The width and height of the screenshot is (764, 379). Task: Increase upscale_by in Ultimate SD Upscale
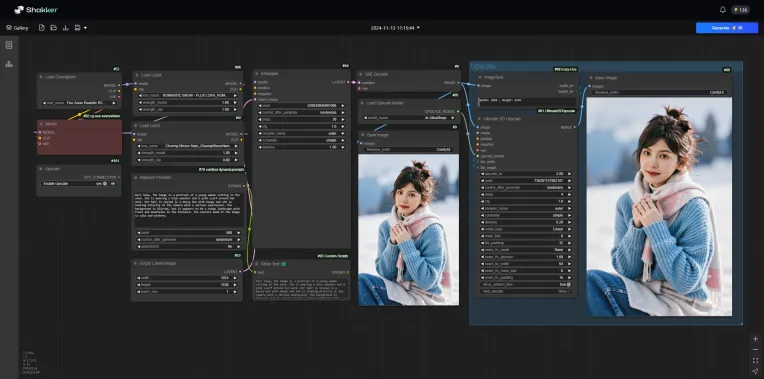570,173
